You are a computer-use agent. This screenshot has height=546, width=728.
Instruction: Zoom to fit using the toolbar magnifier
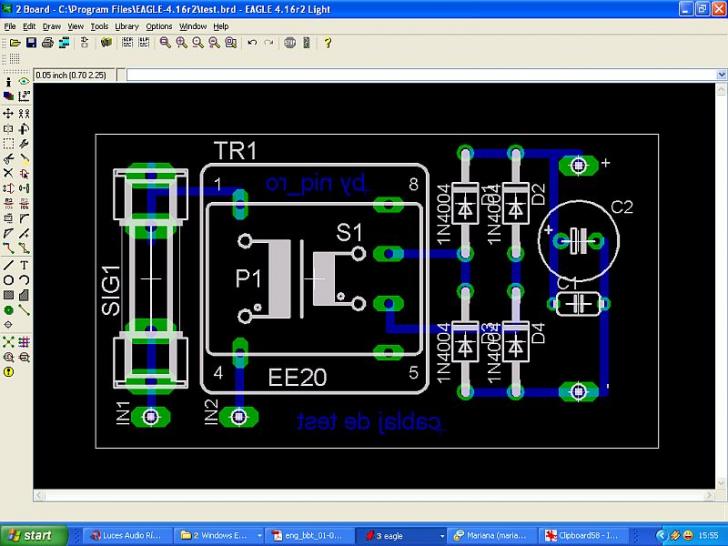[165, 43]
